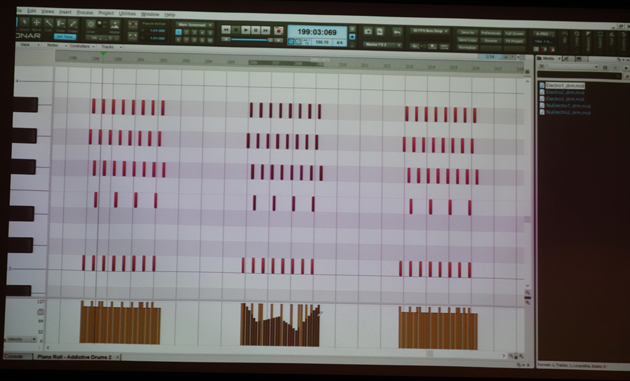630x381 pixels.
Task: Open the Controllers dropdown menu
Action: pyautogui.click(x=82, y=46)
